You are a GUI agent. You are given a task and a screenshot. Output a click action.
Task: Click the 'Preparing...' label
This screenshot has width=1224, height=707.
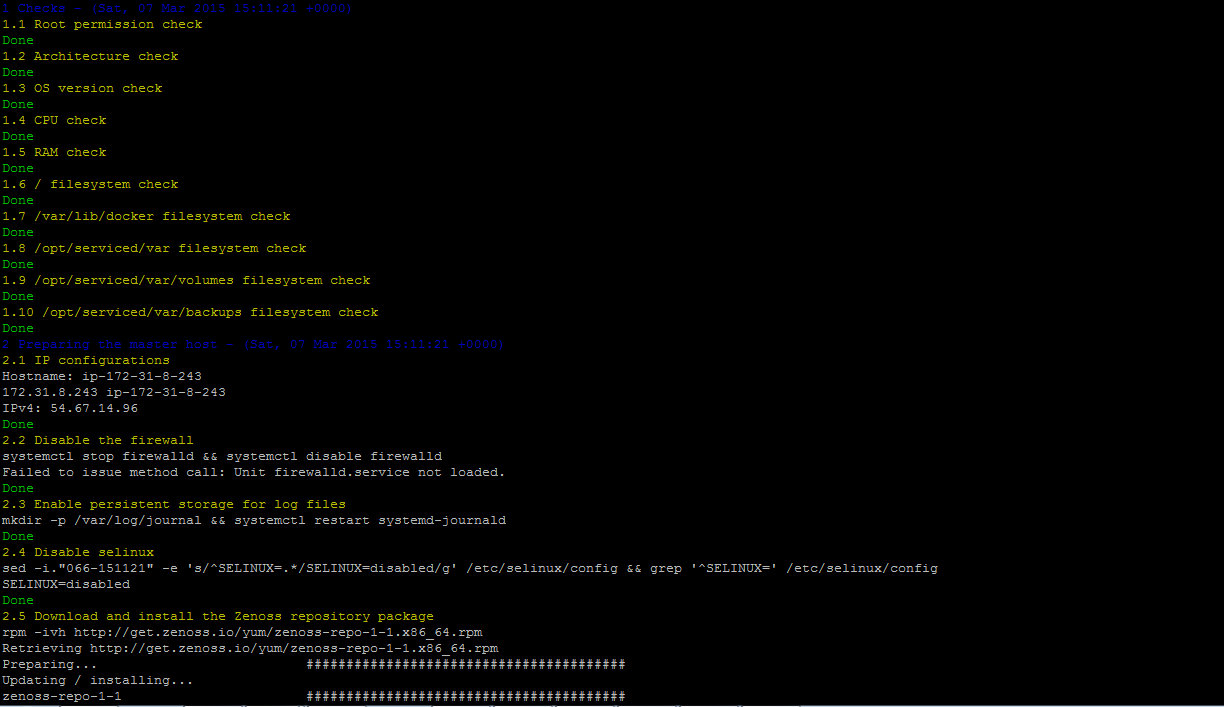50,664
